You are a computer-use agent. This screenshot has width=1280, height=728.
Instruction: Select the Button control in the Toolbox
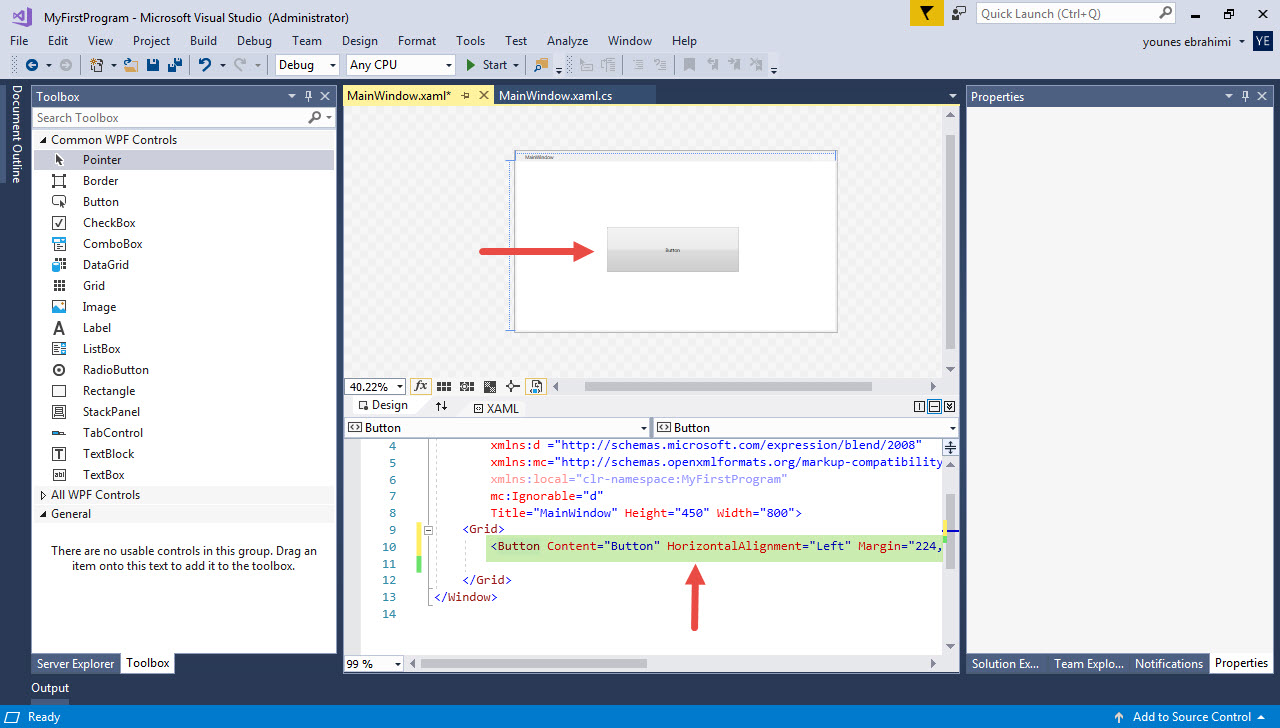point(100,201)
